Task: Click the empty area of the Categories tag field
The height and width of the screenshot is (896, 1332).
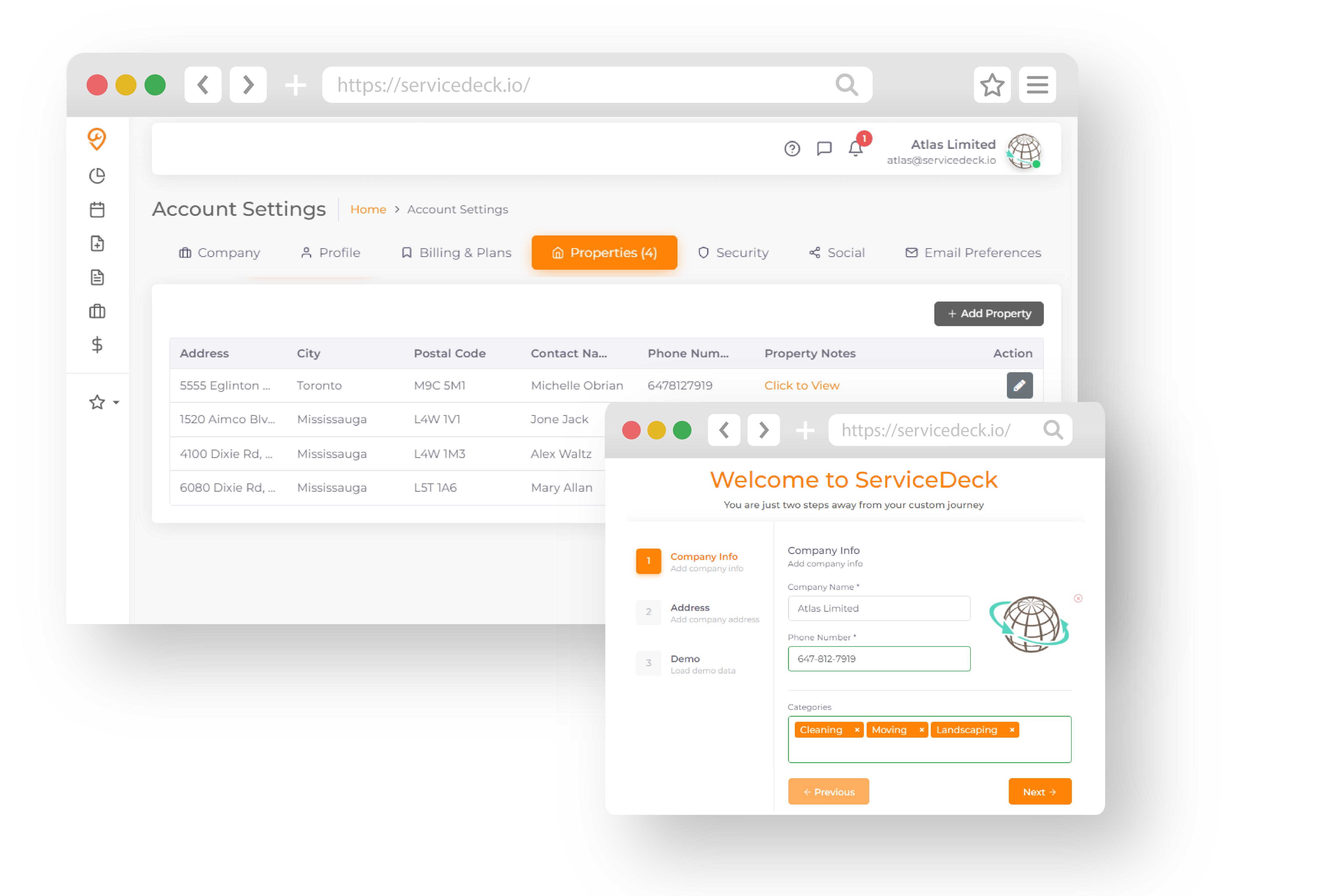Action: point(929,750)
